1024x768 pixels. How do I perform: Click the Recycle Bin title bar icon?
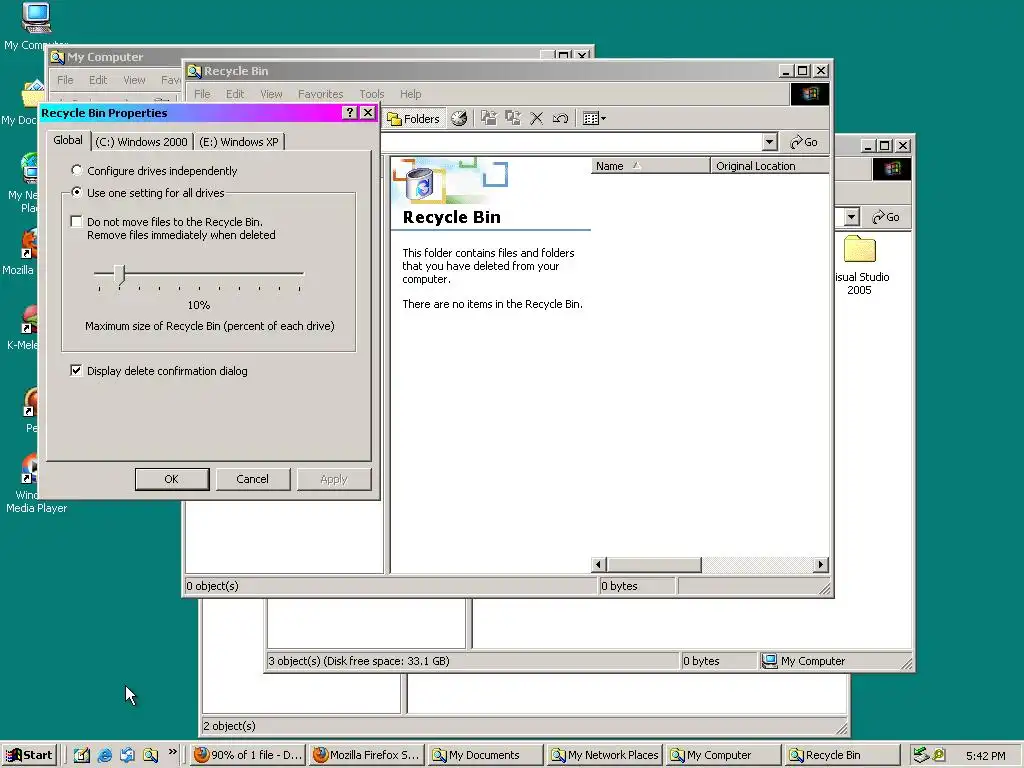pyautogui.click(x=195, y=71)
